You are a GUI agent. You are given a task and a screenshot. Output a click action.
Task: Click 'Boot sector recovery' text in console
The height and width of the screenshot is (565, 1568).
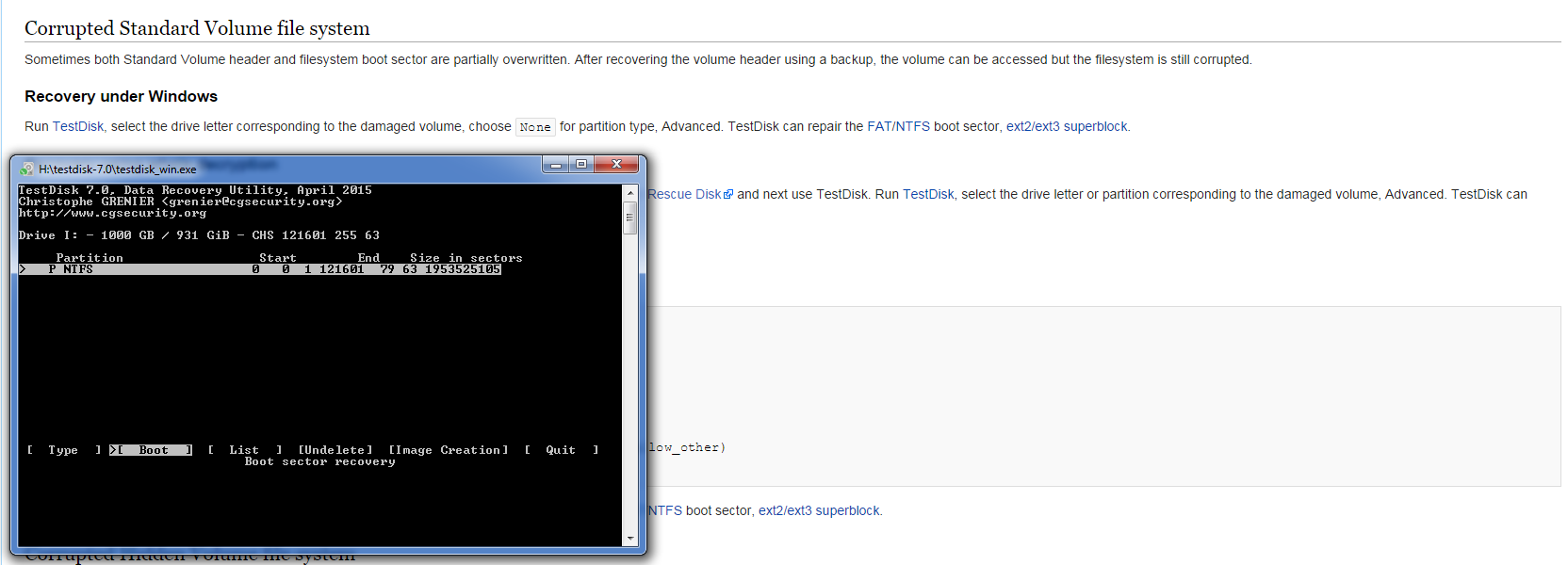click(319, 461)
